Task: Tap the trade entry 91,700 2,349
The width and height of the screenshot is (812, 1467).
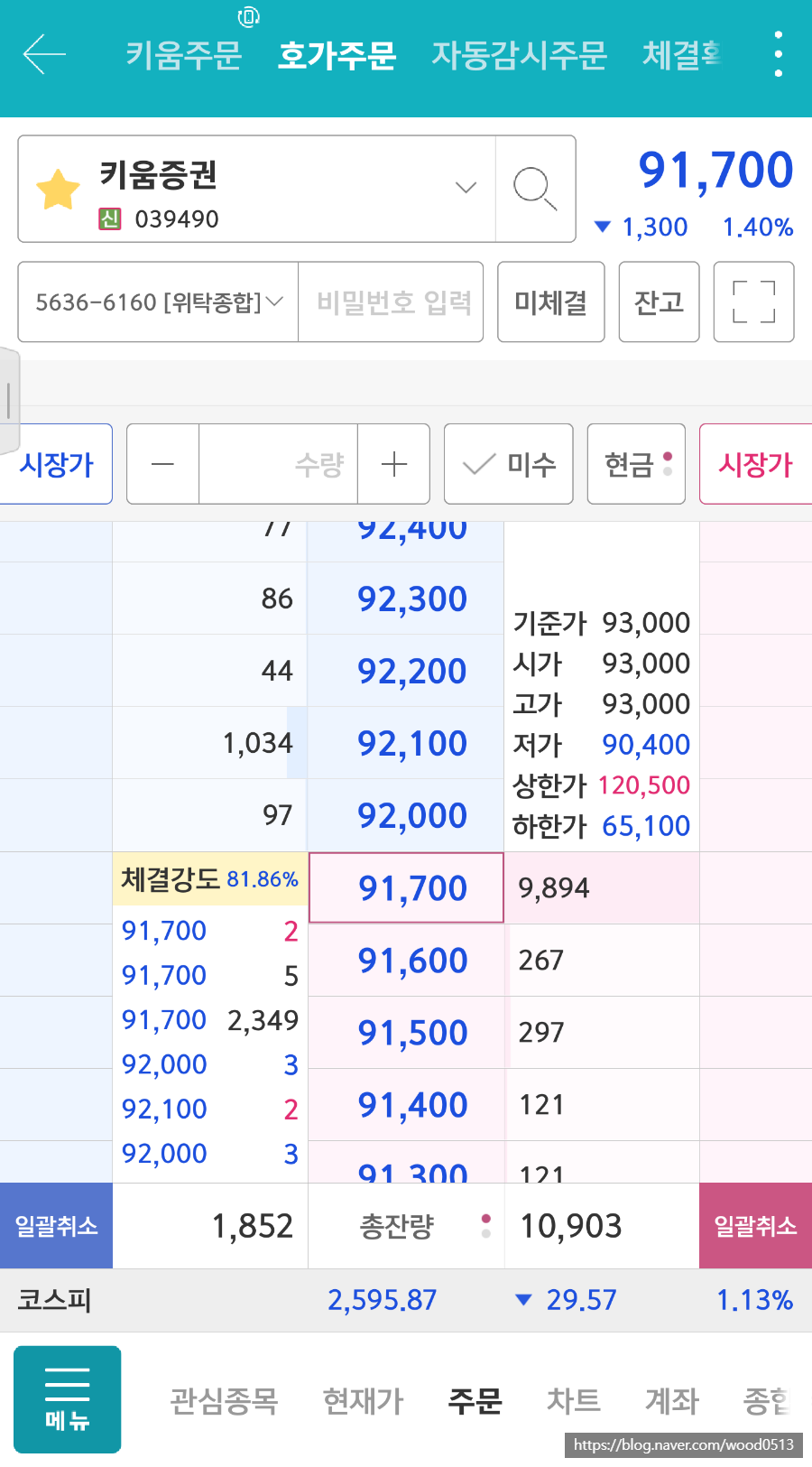Action: coord(209,1020)
